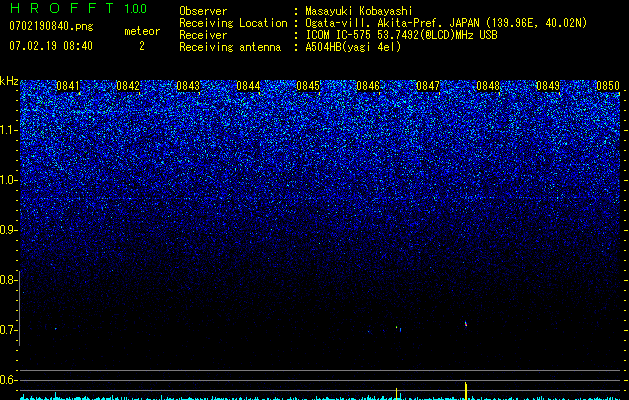Viewport: 629px width, 400px height.
Task: Click the 'Receiving antenna' label
Action: click(230, 47)
